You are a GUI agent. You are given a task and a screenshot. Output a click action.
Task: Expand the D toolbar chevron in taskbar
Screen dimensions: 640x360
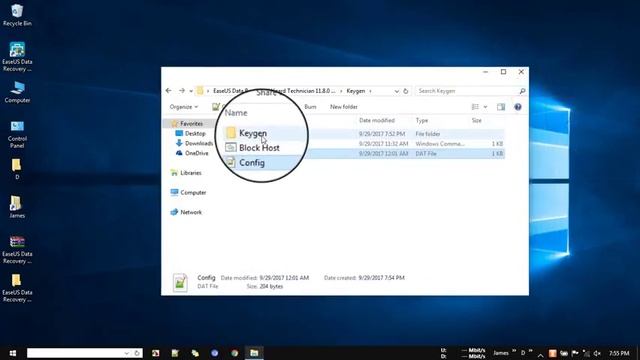tap(530, 351)
